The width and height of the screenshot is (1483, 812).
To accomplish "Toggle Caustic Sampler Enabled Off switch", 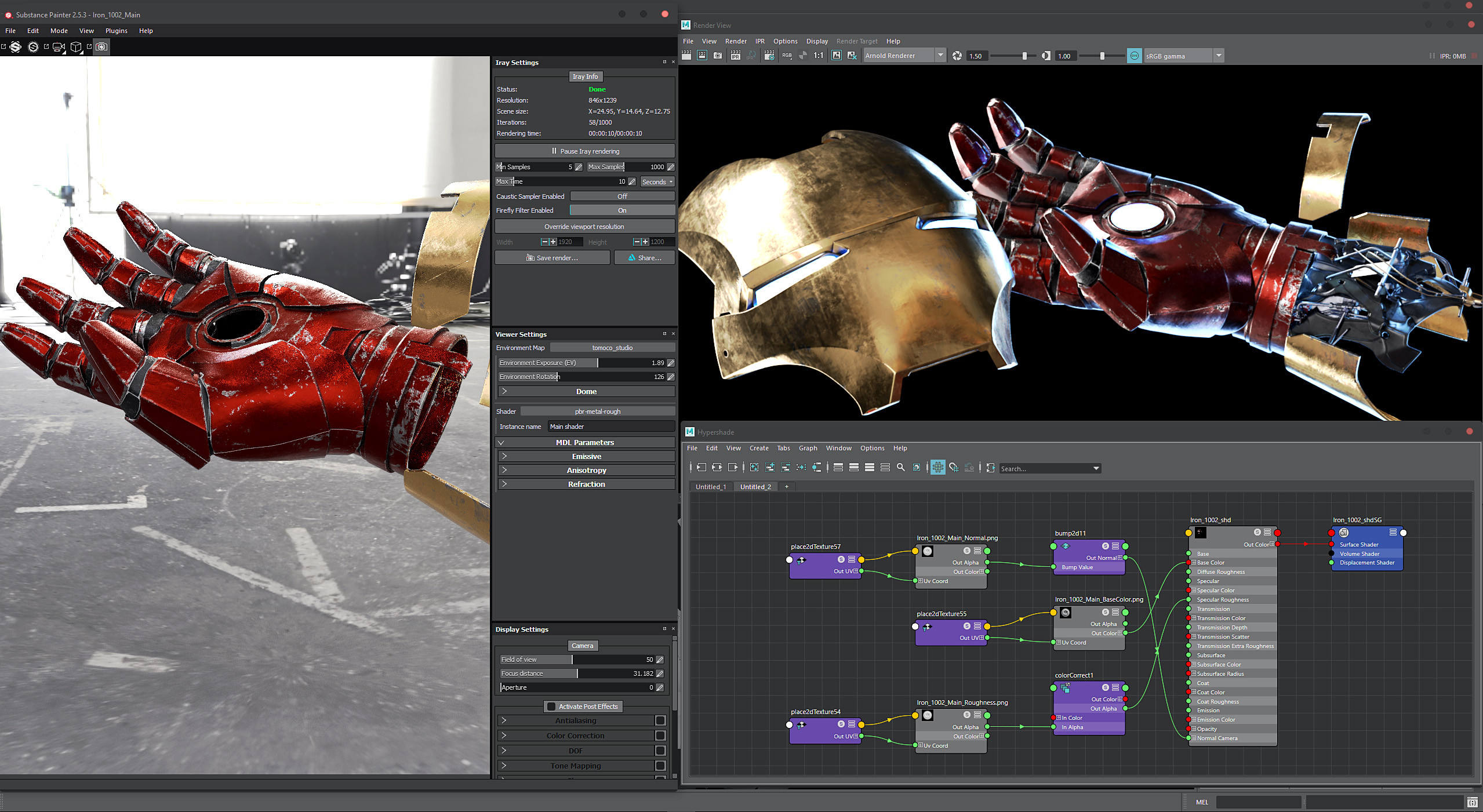I will click(x=622, y=196).
